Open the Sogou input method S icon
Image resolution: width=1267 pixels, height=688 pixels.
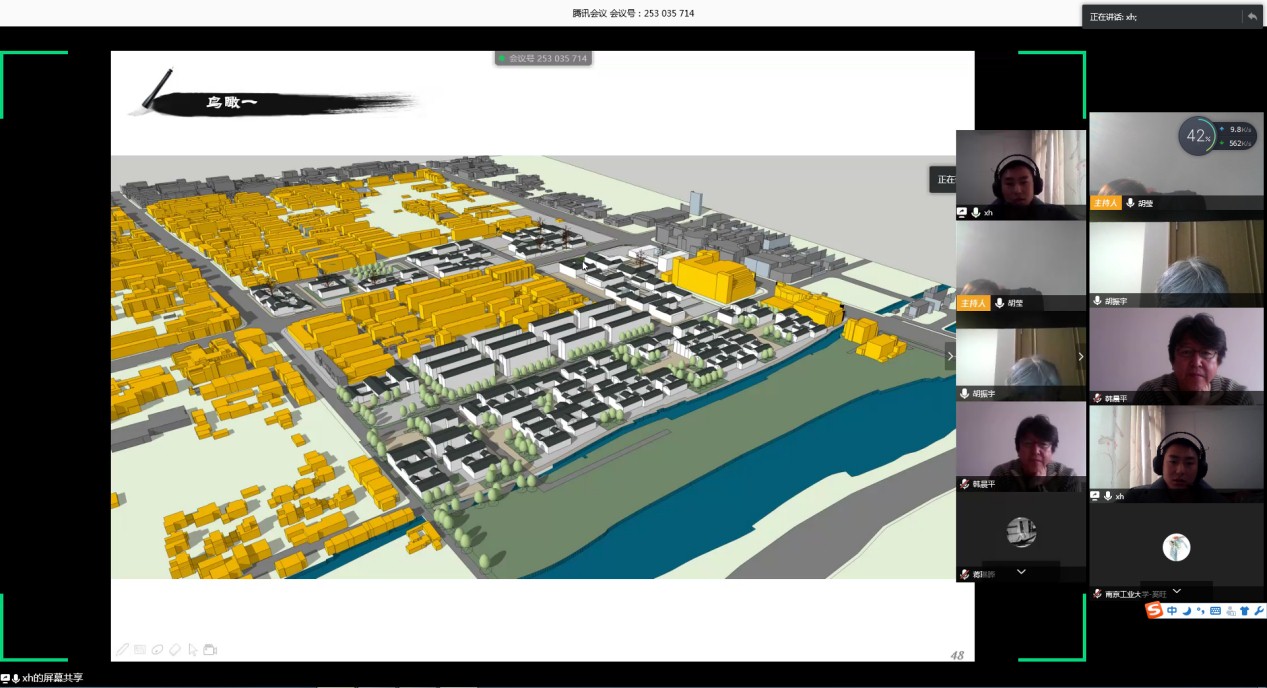pos(1154,611)
